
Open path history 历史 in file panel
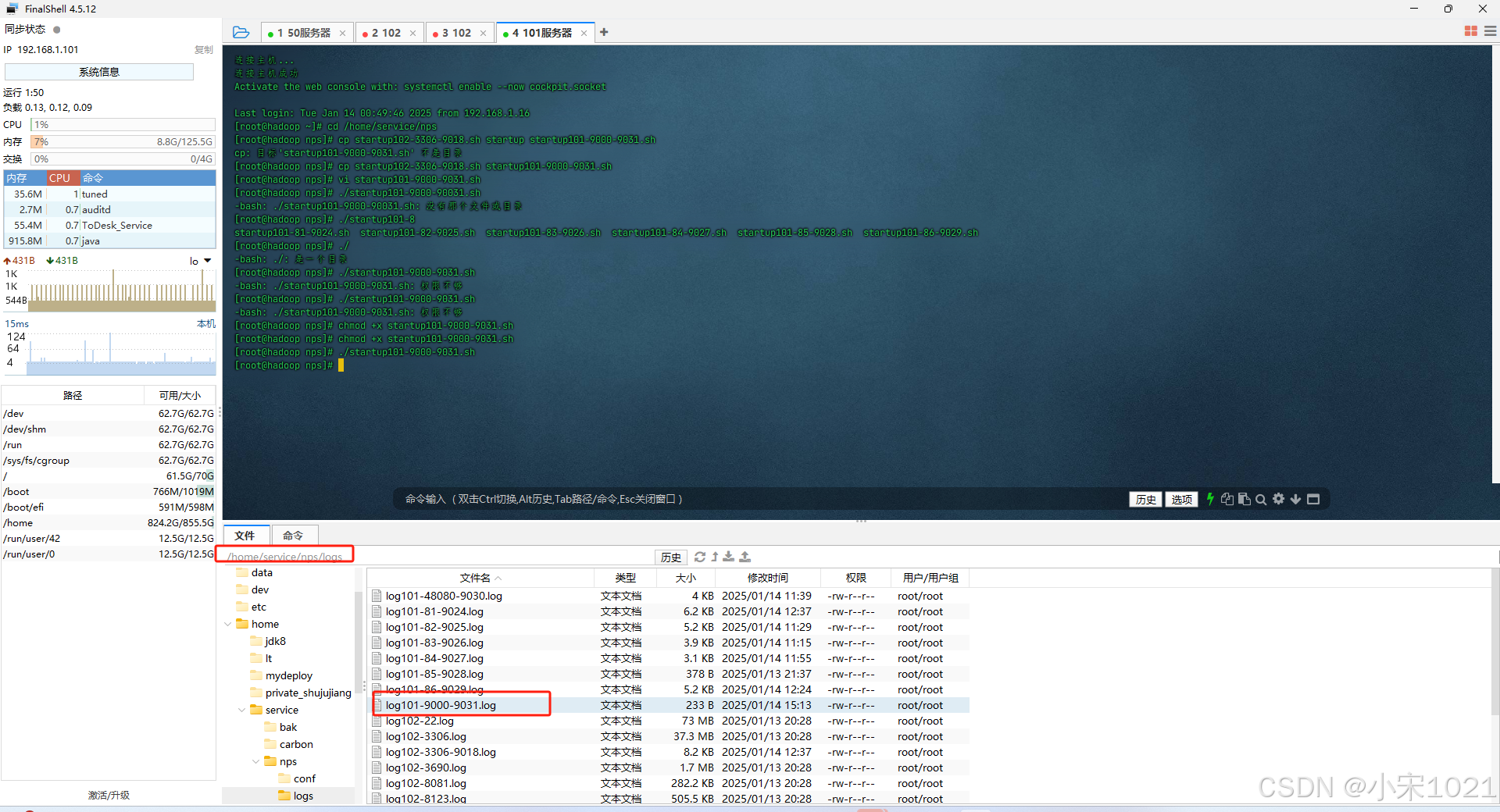point(671,557)
